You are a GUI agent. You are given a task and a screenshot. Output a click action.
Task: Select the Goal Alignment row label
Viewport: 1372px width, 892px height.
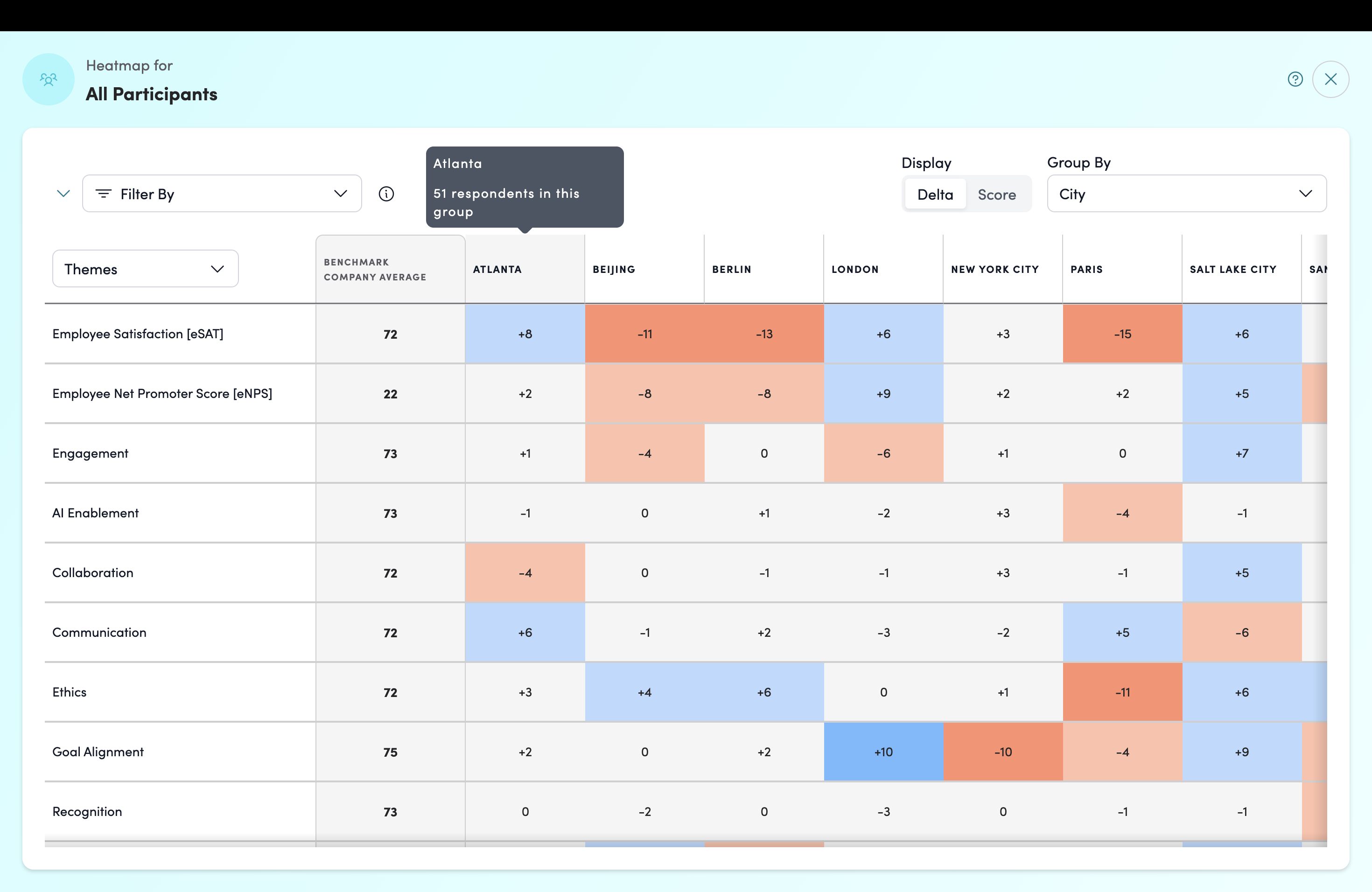coord(98,752)
